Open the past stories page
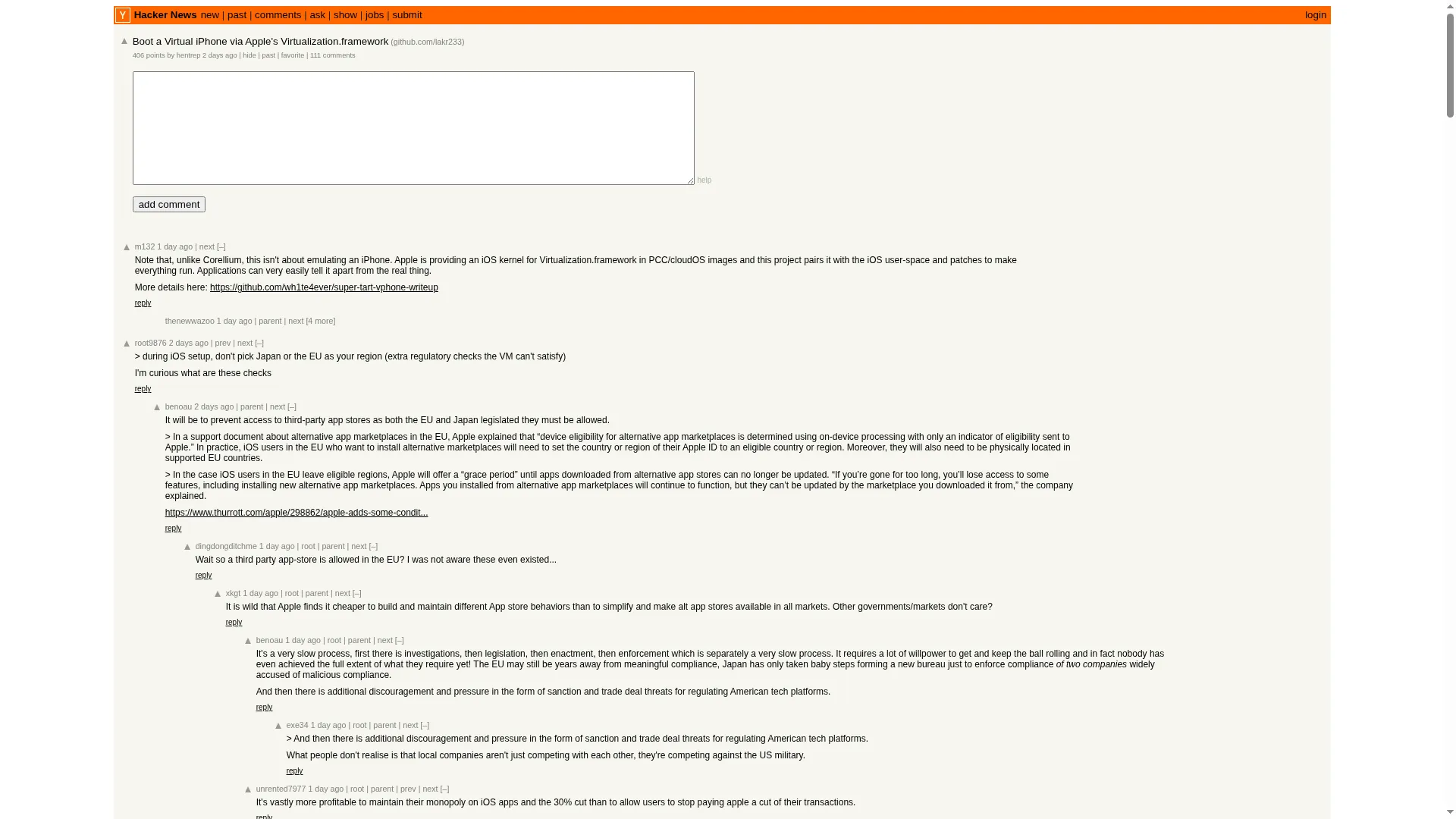 pos(237,15)
